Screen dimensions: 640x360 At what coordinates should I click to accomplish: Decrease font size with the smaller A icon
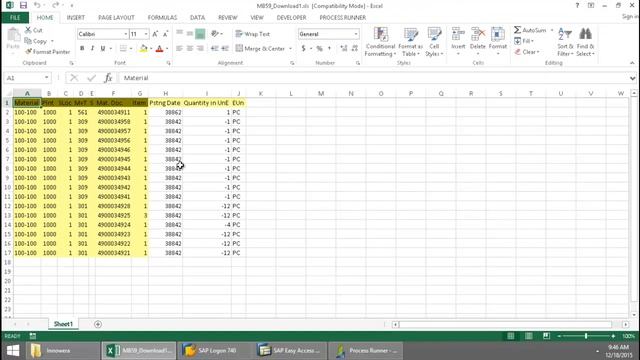point(165,34)
